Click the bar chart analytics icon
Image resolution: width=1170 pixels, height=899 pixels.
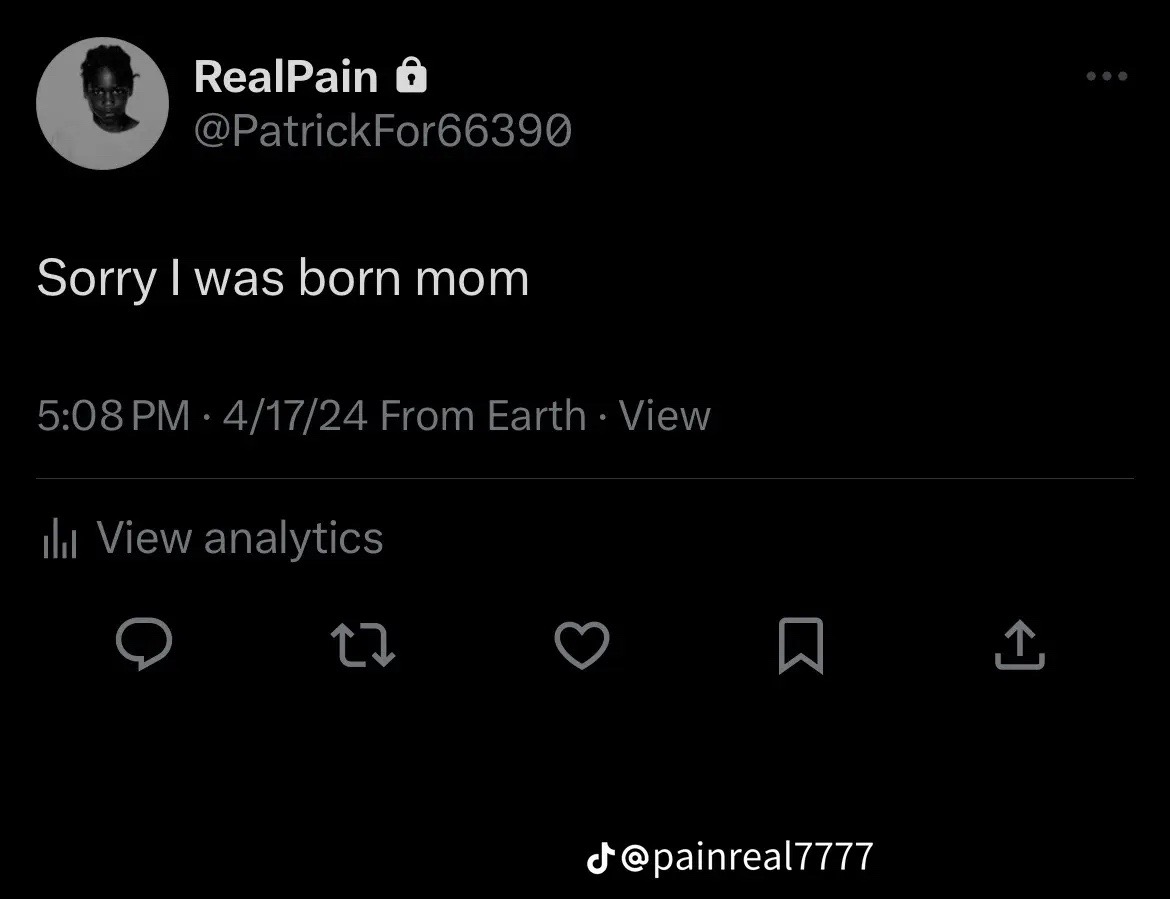coord(60,540)
